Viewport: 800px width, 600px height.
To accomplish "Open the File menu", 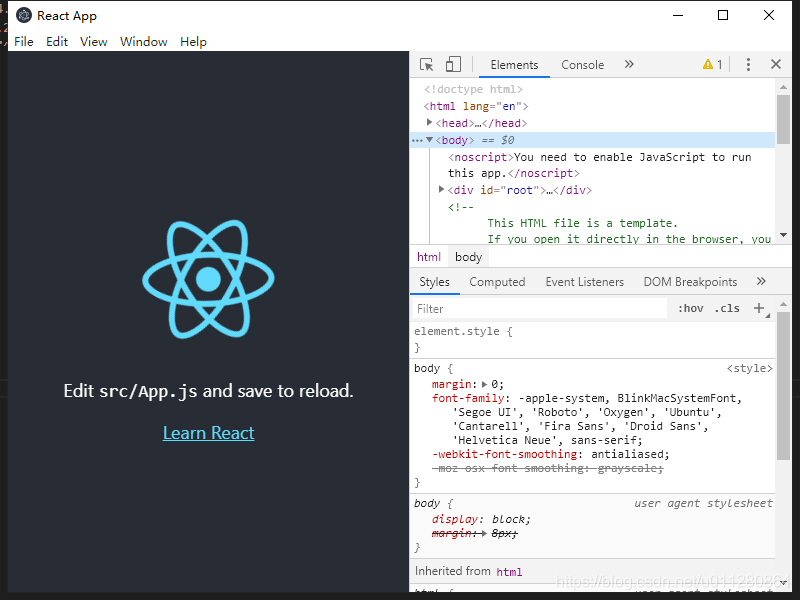I will tap(24, 42).
